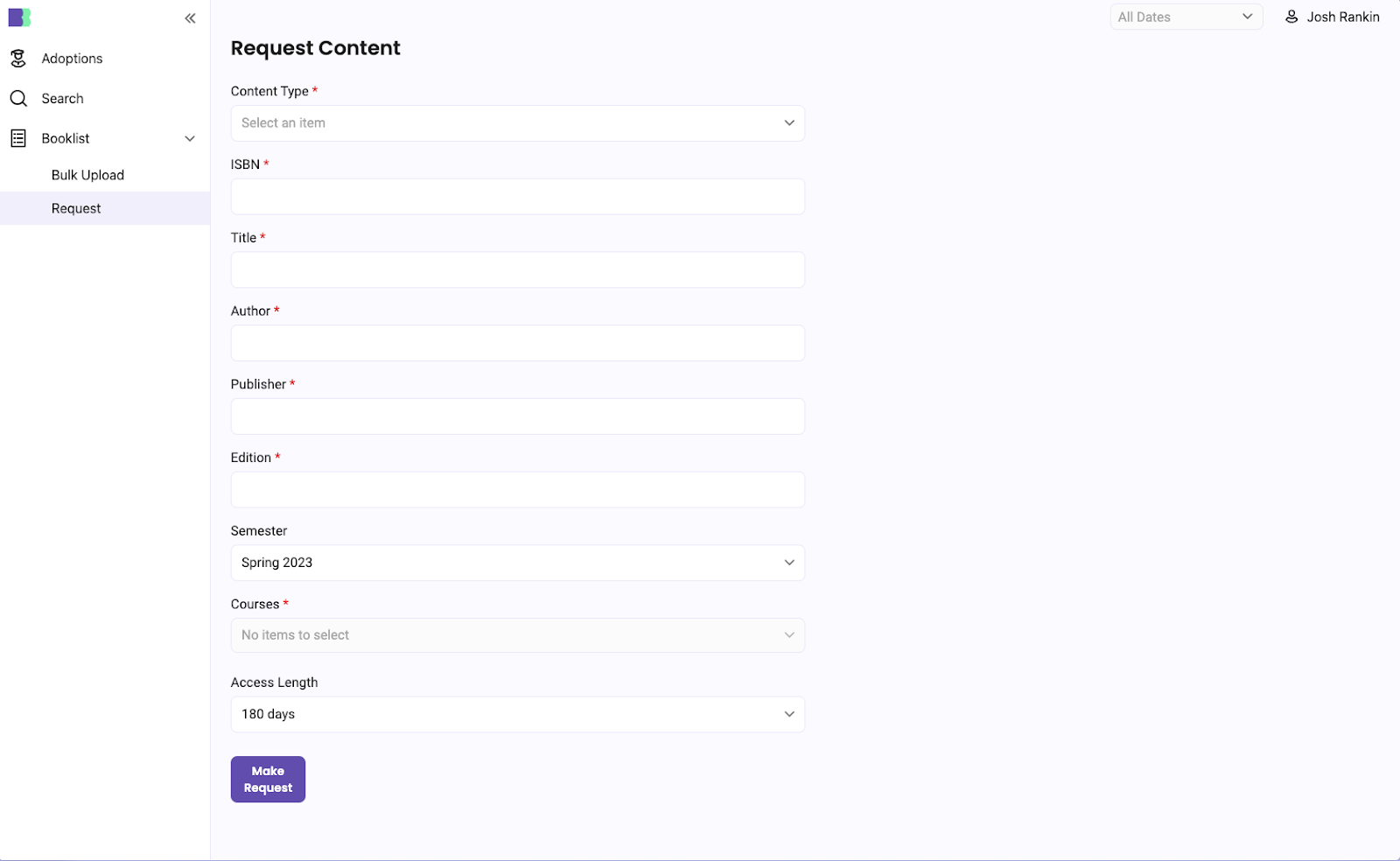This screenshot has height=861, width=1400.
Task: Collapse the sidebar with double-chevron icon
Action: (x=190, y=18)
